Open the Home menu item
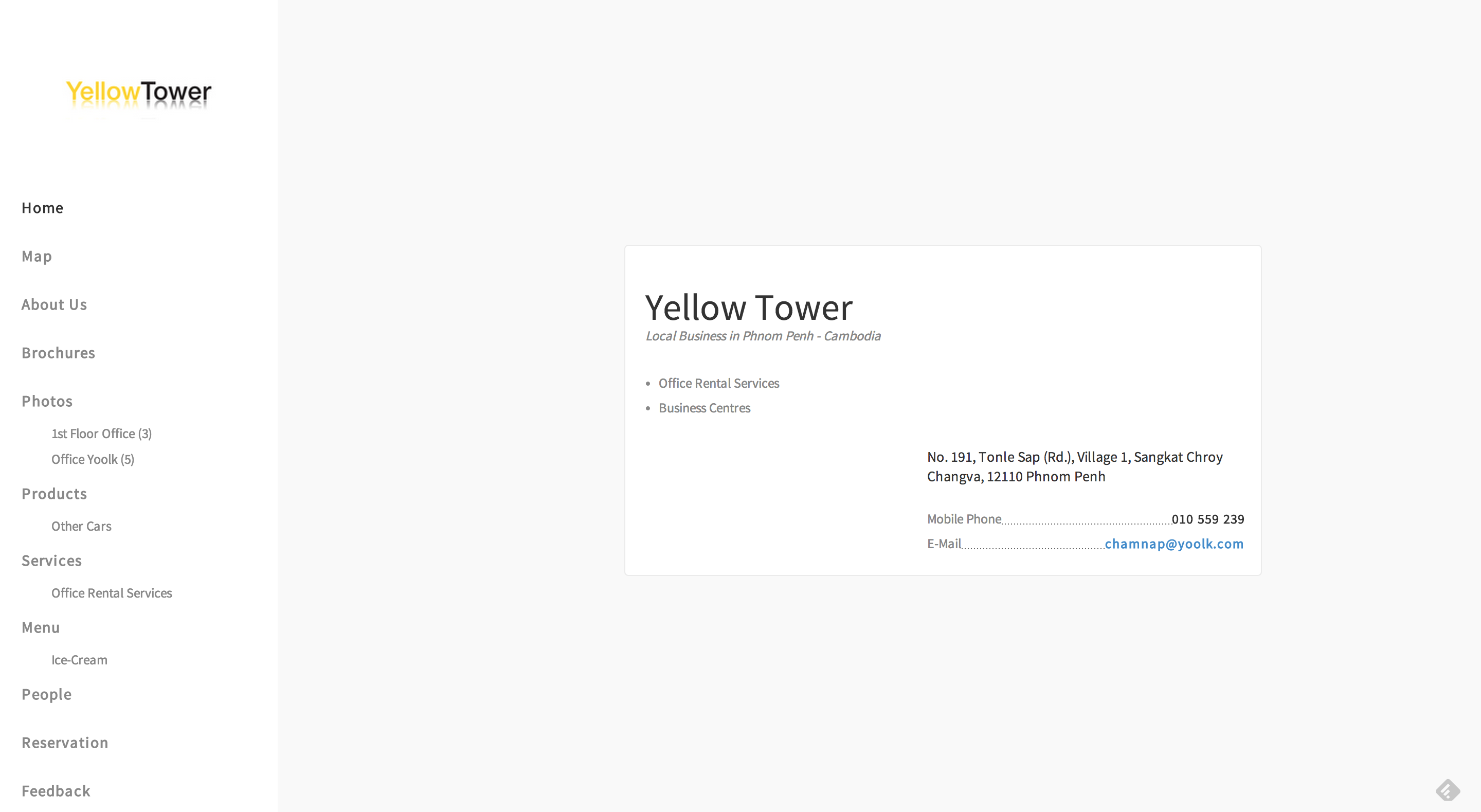The height and width of the screenshot is (812, 1481). (43, 208)
